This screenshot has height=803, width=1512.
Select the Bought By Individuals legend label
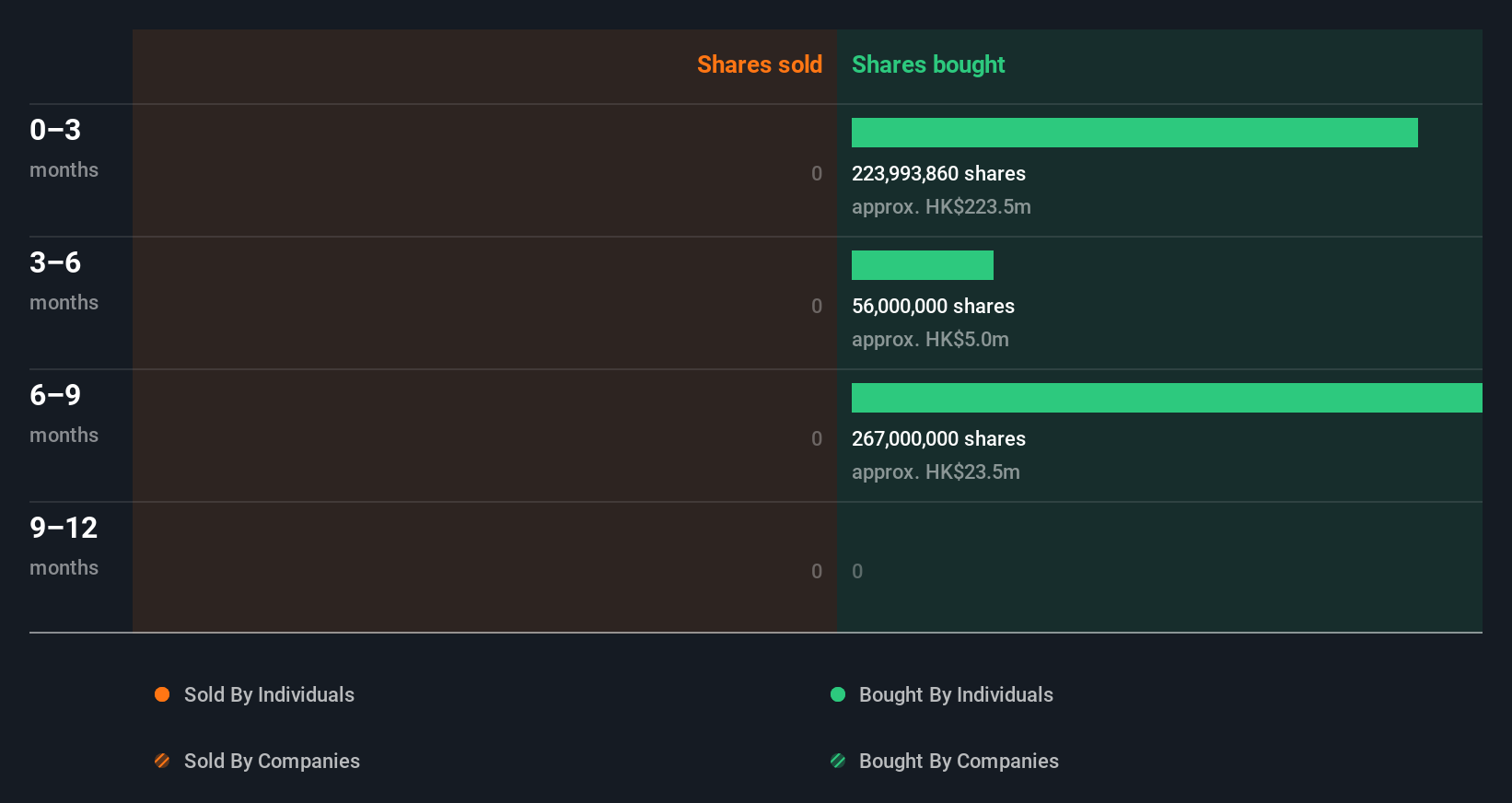click(956, 694)
